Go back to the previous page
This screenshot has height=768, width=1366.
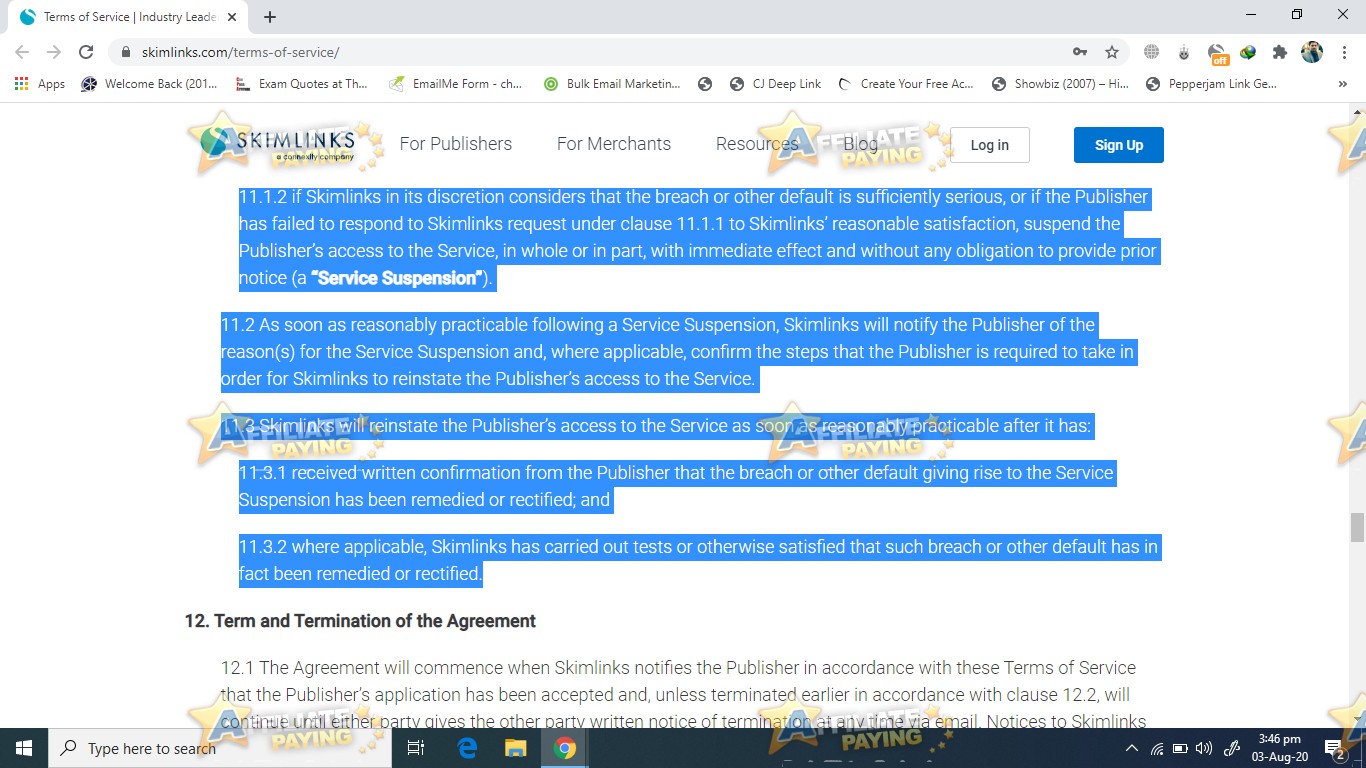(x=22, y=52)
